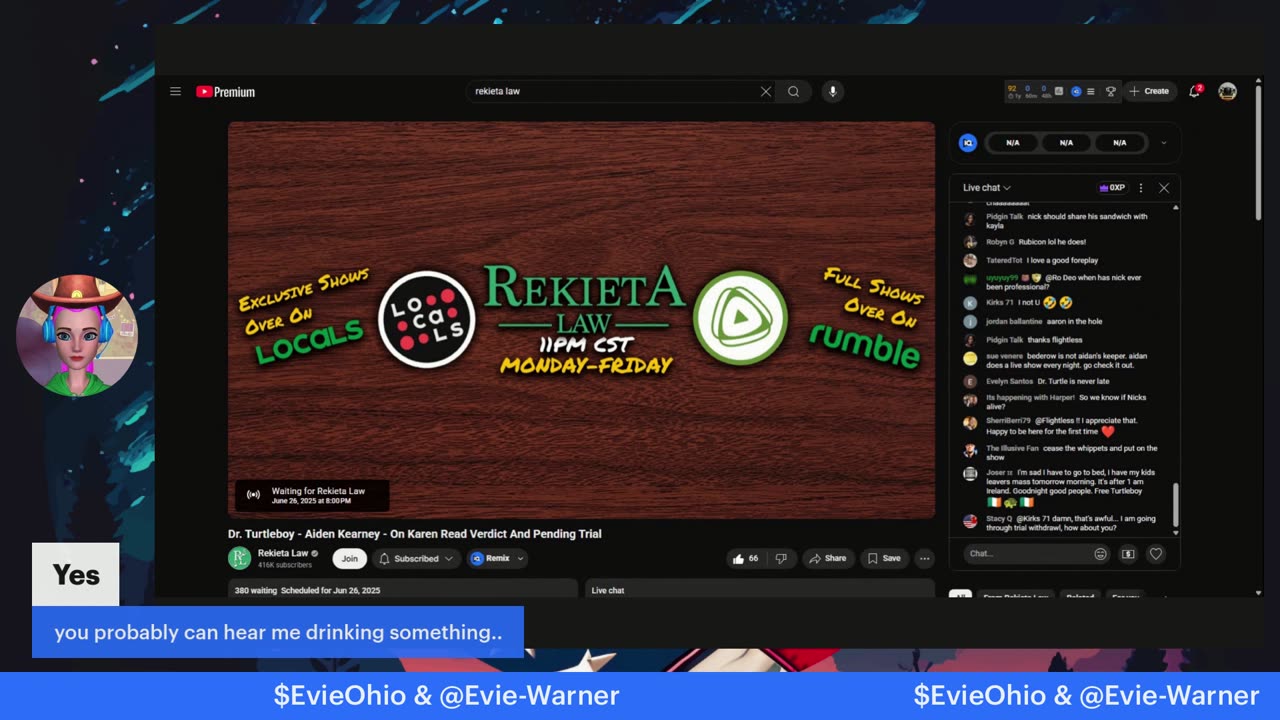Select the last N/A stat pill

click(1119, 143)
